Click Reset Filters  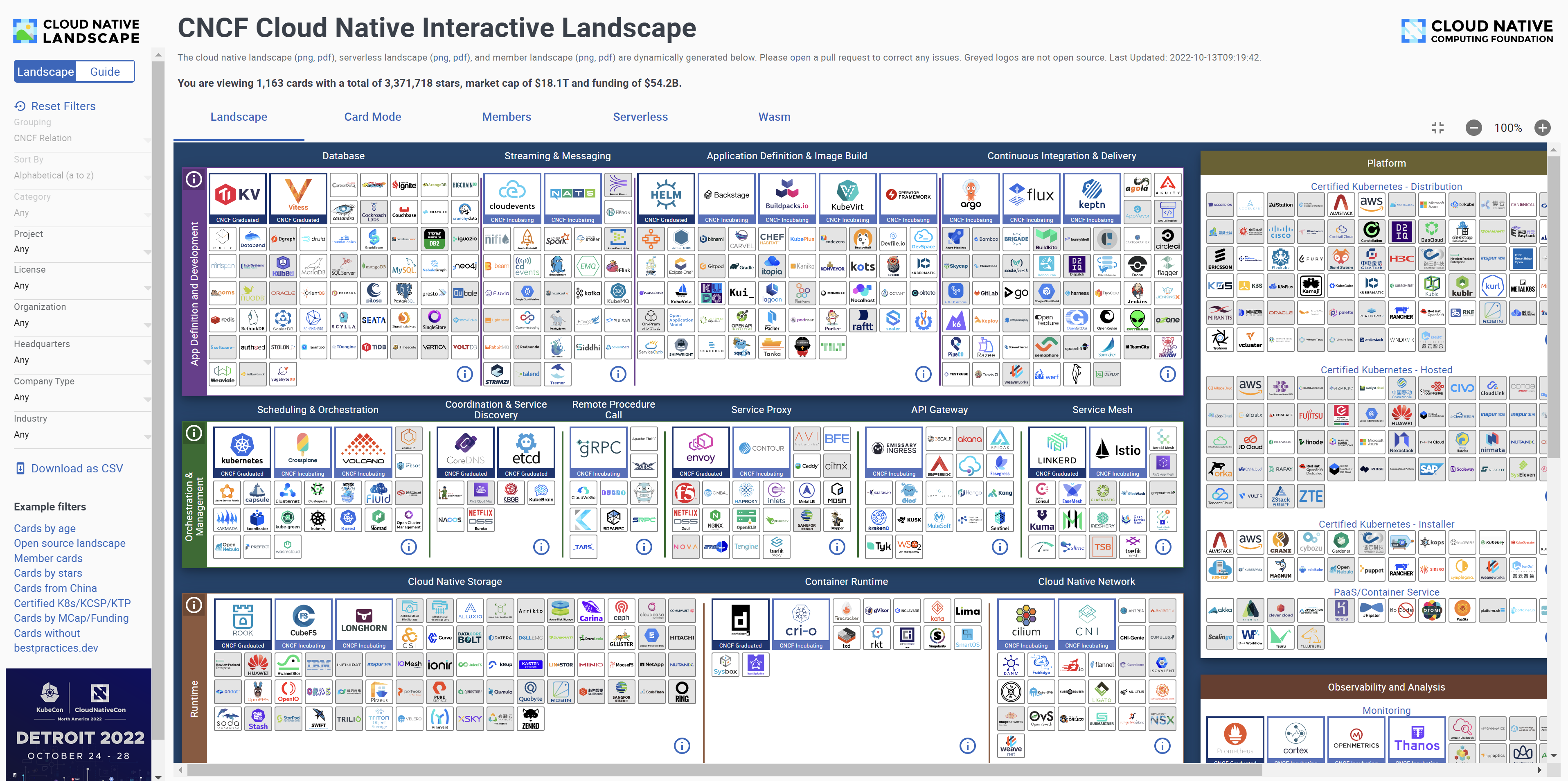[55, 106]
